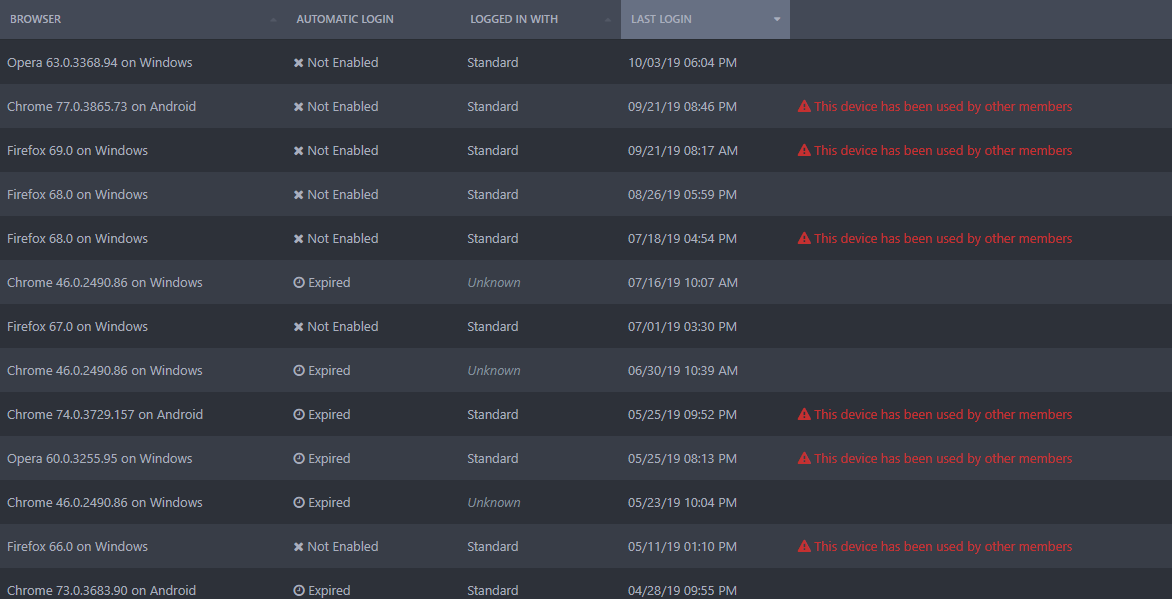
Task: Click the warning triangle on Chrome 77 Android row
Action: click(x=804, y=106)
